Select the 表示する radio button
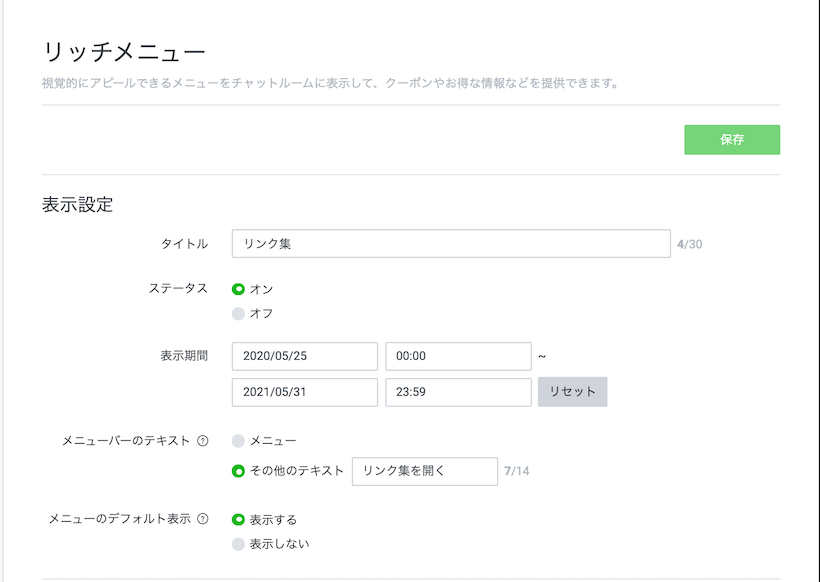Screen dimensions: 820x582 (238, 520)
